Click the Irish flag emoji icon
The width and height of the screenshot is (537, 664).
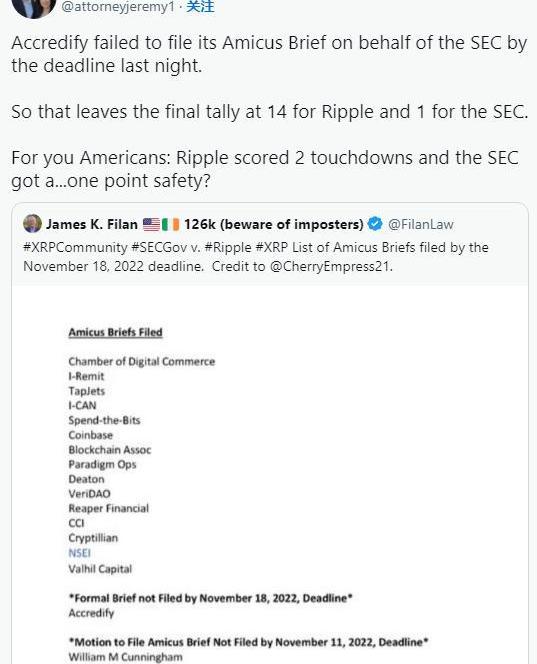pos(171,224)
